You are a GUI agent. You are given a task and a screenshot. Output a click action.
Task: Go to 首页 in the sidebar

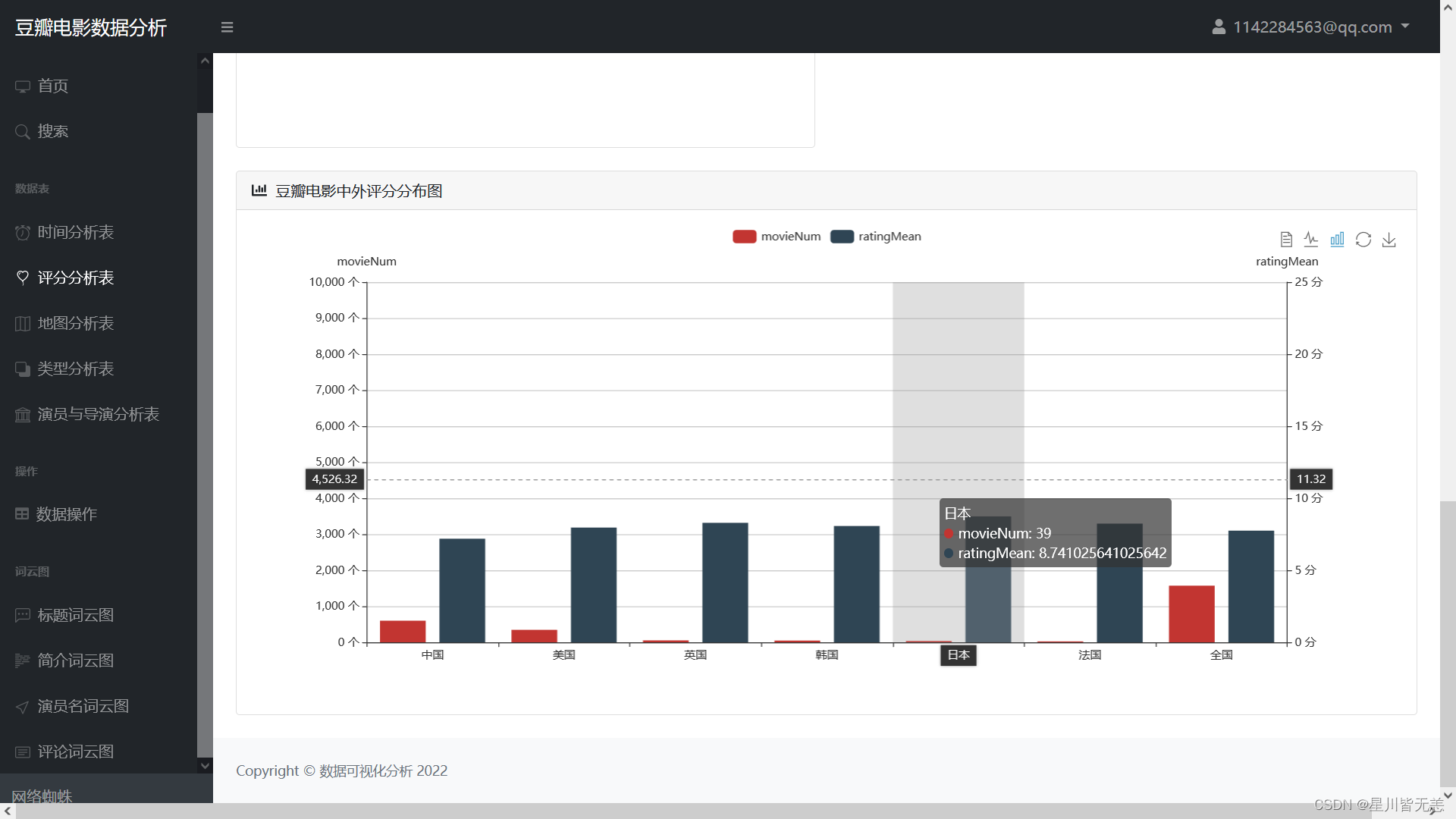tap(53, 86)
